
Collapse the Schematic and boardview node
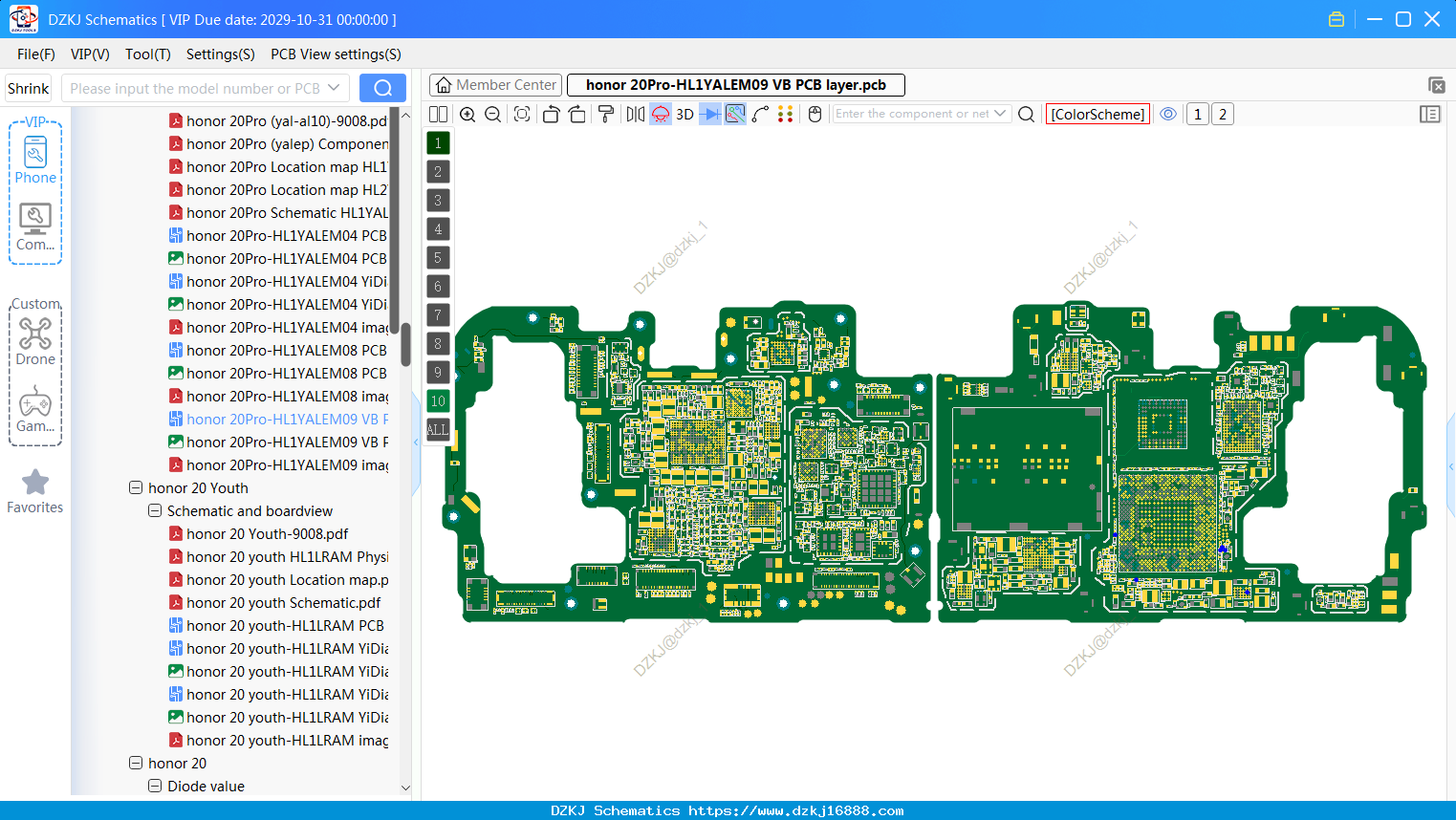[x=155, y=510]
